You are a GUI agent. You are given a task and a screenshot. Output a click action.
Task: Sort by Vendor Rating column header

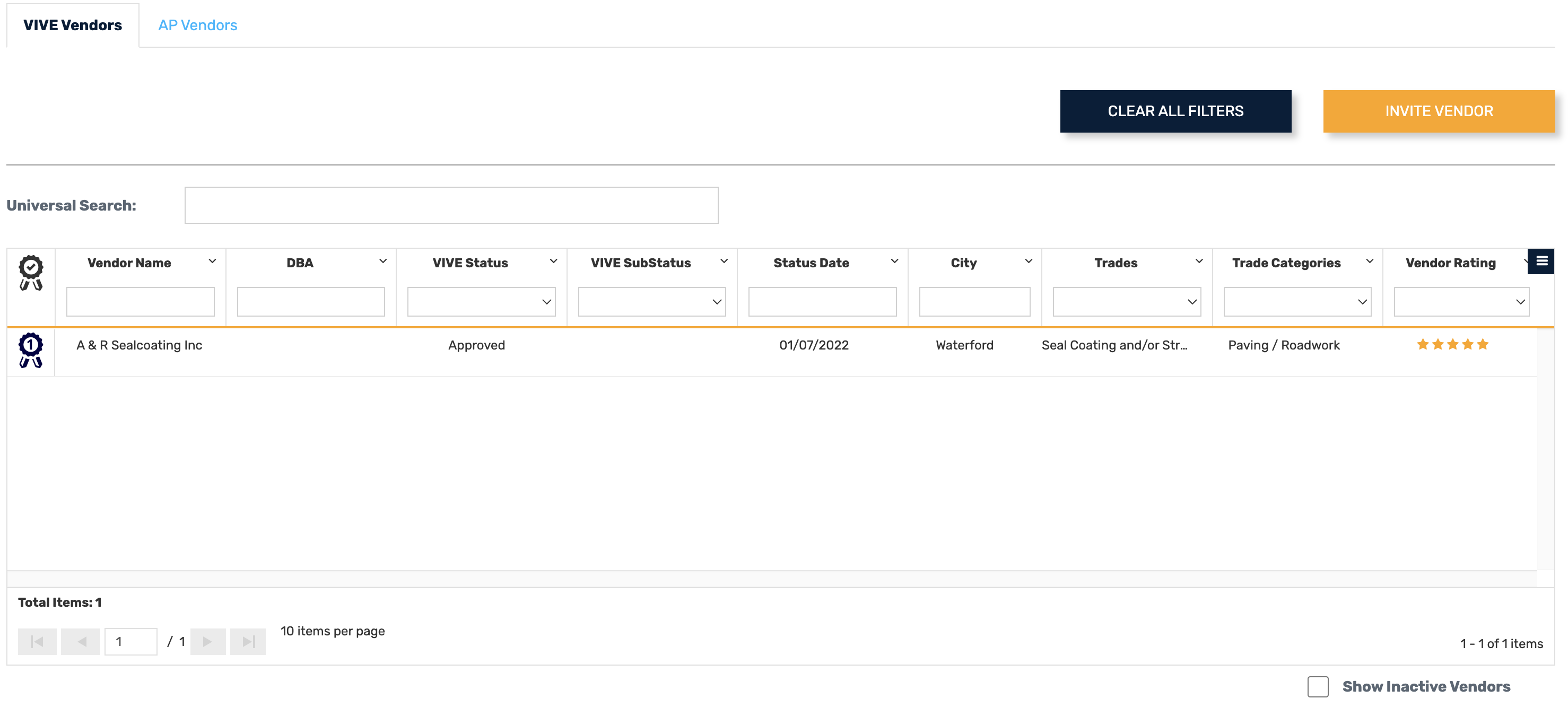[x=1451, y=263]
